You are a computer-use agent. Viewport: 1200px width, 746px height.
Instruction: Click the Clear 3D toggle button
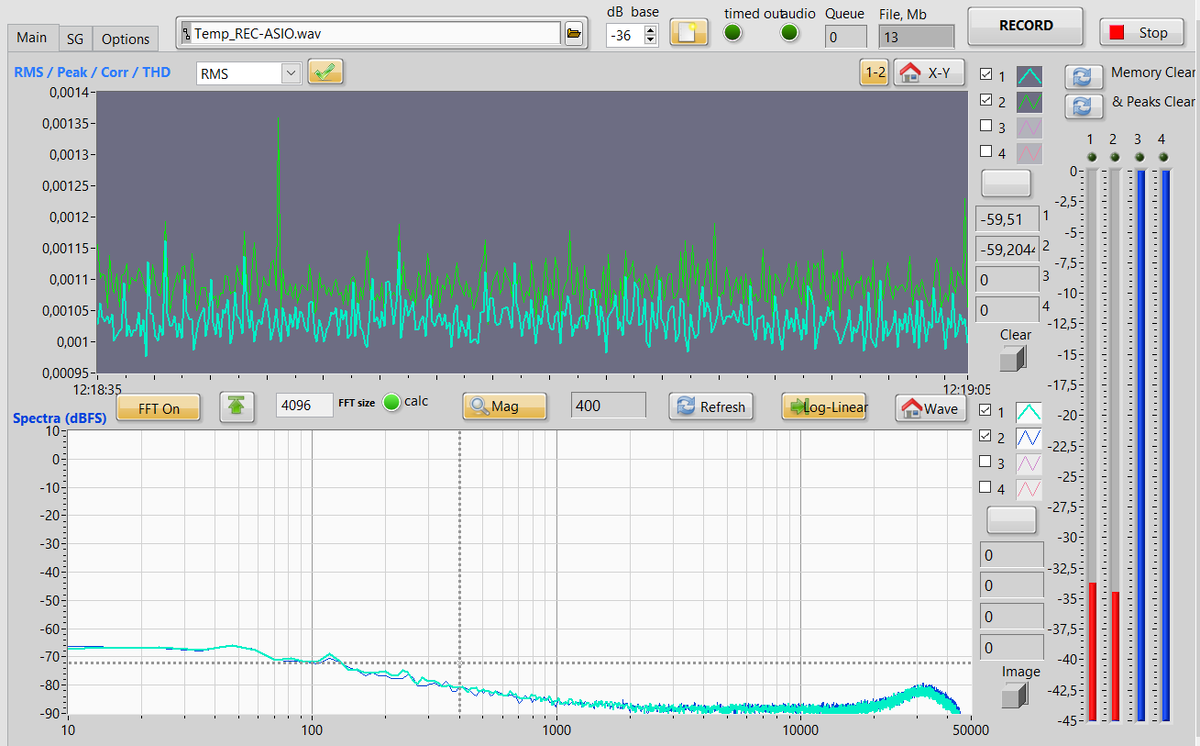click(1014, 358)
